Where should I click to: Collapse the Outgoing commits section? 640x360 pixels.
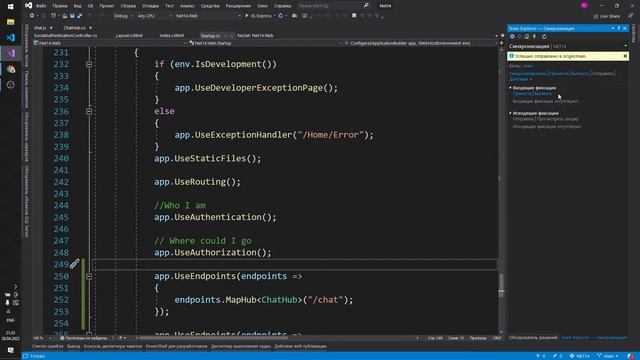510,113
